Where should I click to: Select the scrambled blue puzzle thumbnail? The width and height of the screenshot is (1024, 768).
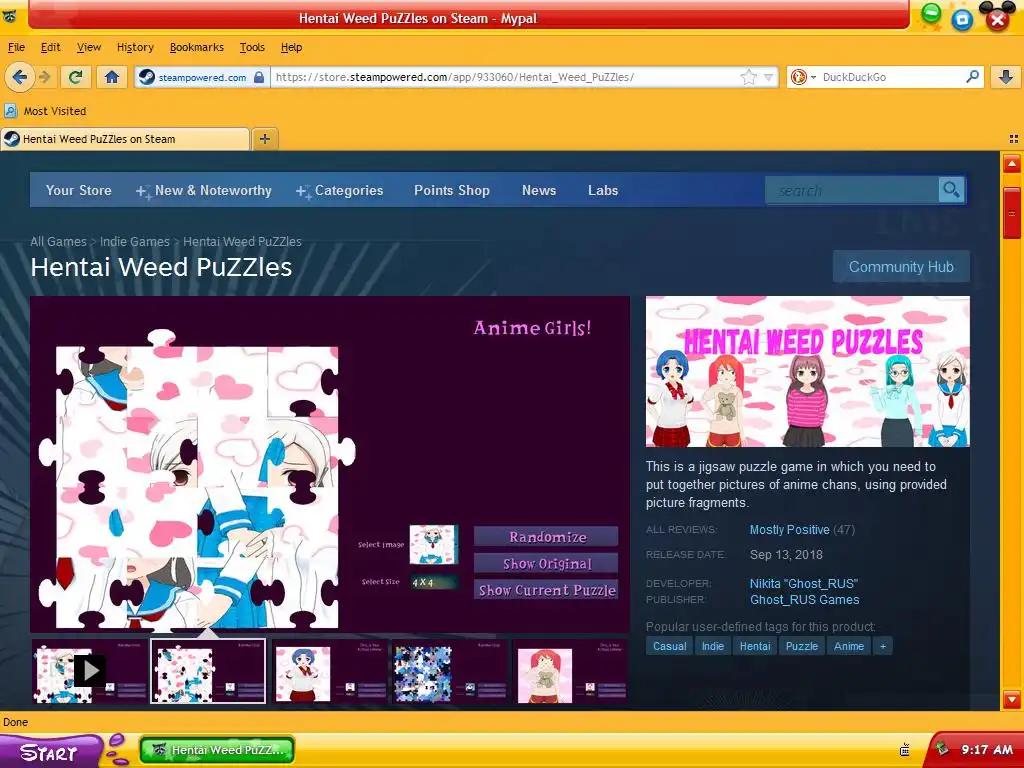pyautogui.click(x=450, y=671)
